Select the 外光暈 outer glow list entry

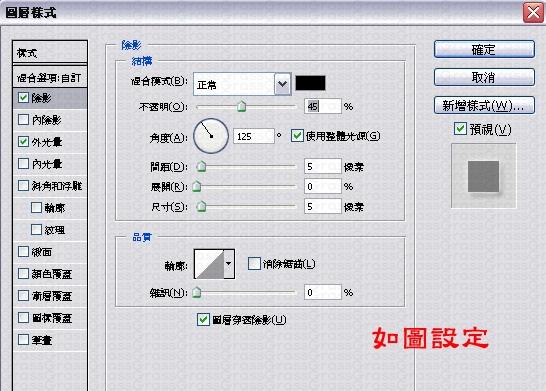pos(50,142)
